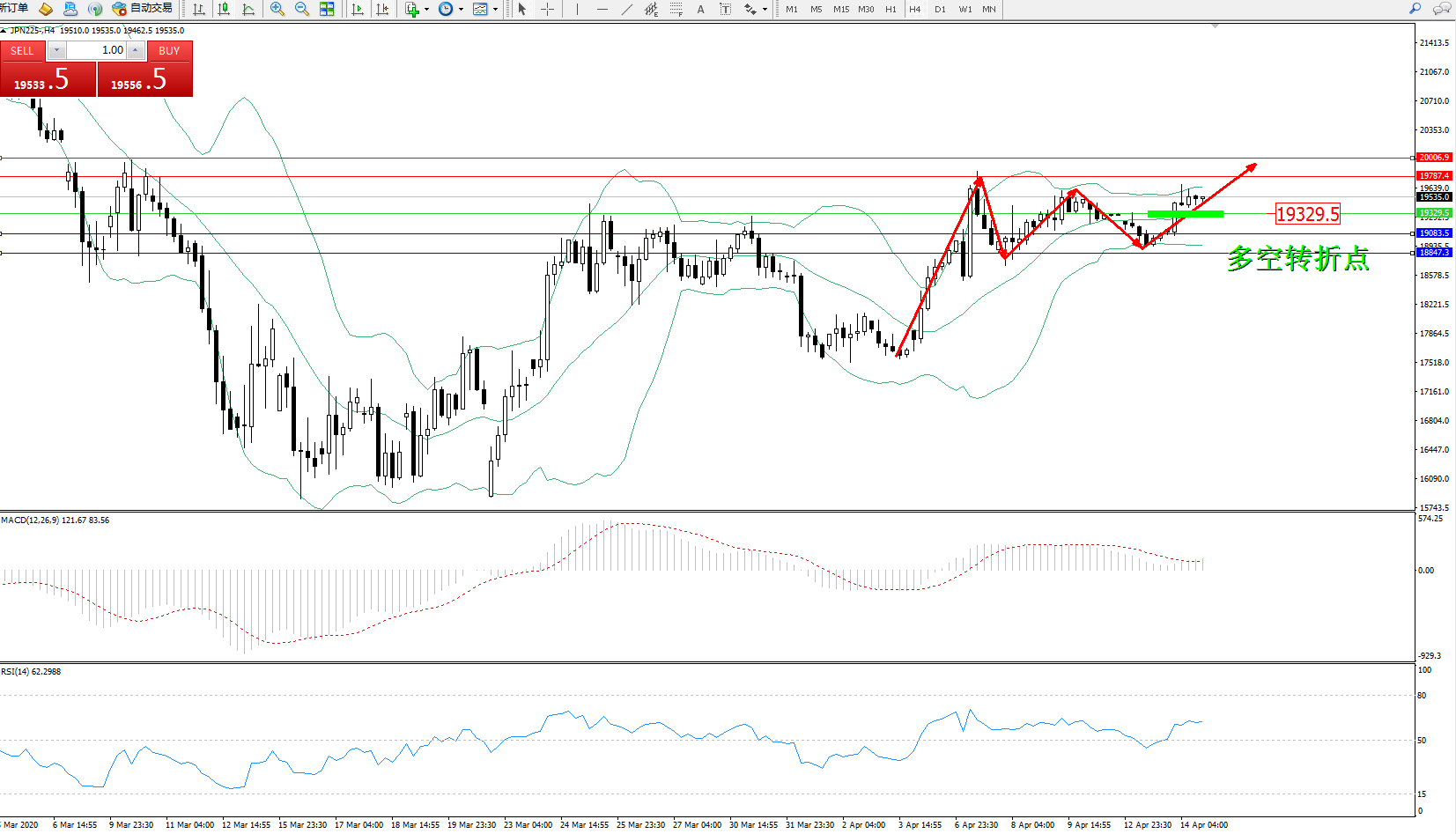
Task: Open the indicators list dropdown arrow
Action: coord(427,9)
